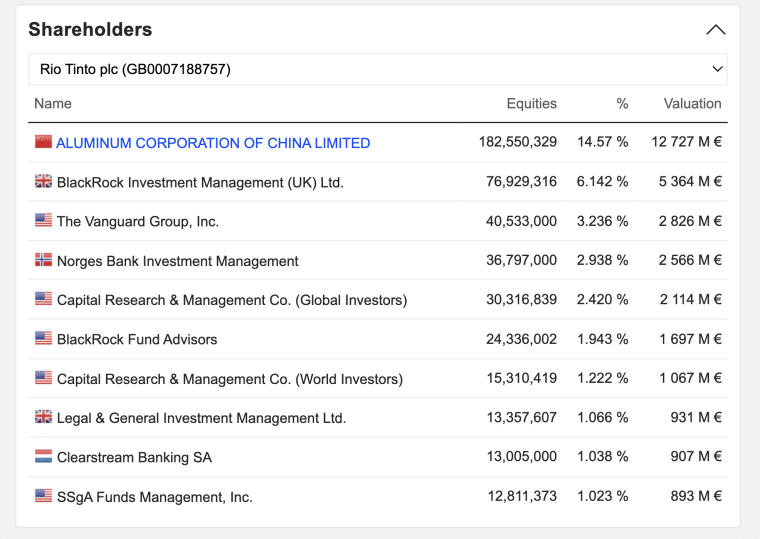Select SSgA Funds Management, Inc. name

pos(155,497)
